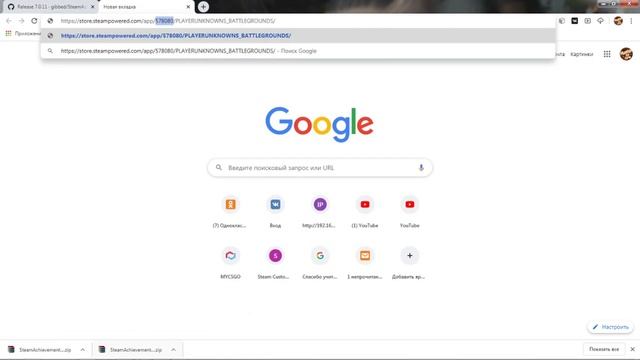The width and height of the screenshot is (640, 360).
Task: Go back with the back arrow
Action: tap(9, 21)
